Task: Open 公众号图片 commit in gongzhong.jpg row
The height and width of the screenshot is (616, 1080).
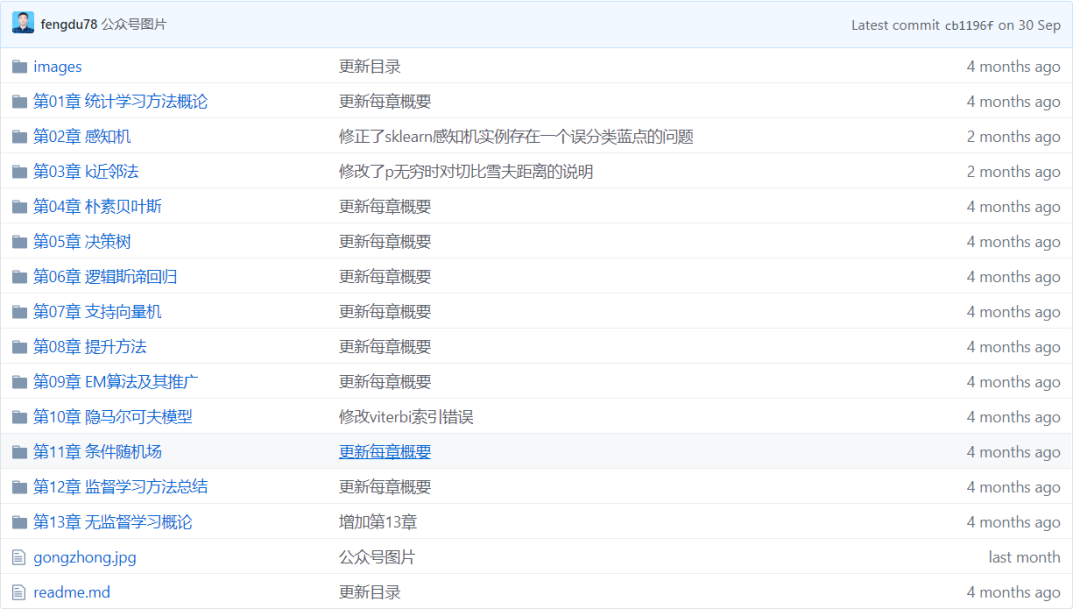Action: tap(377, 557)
